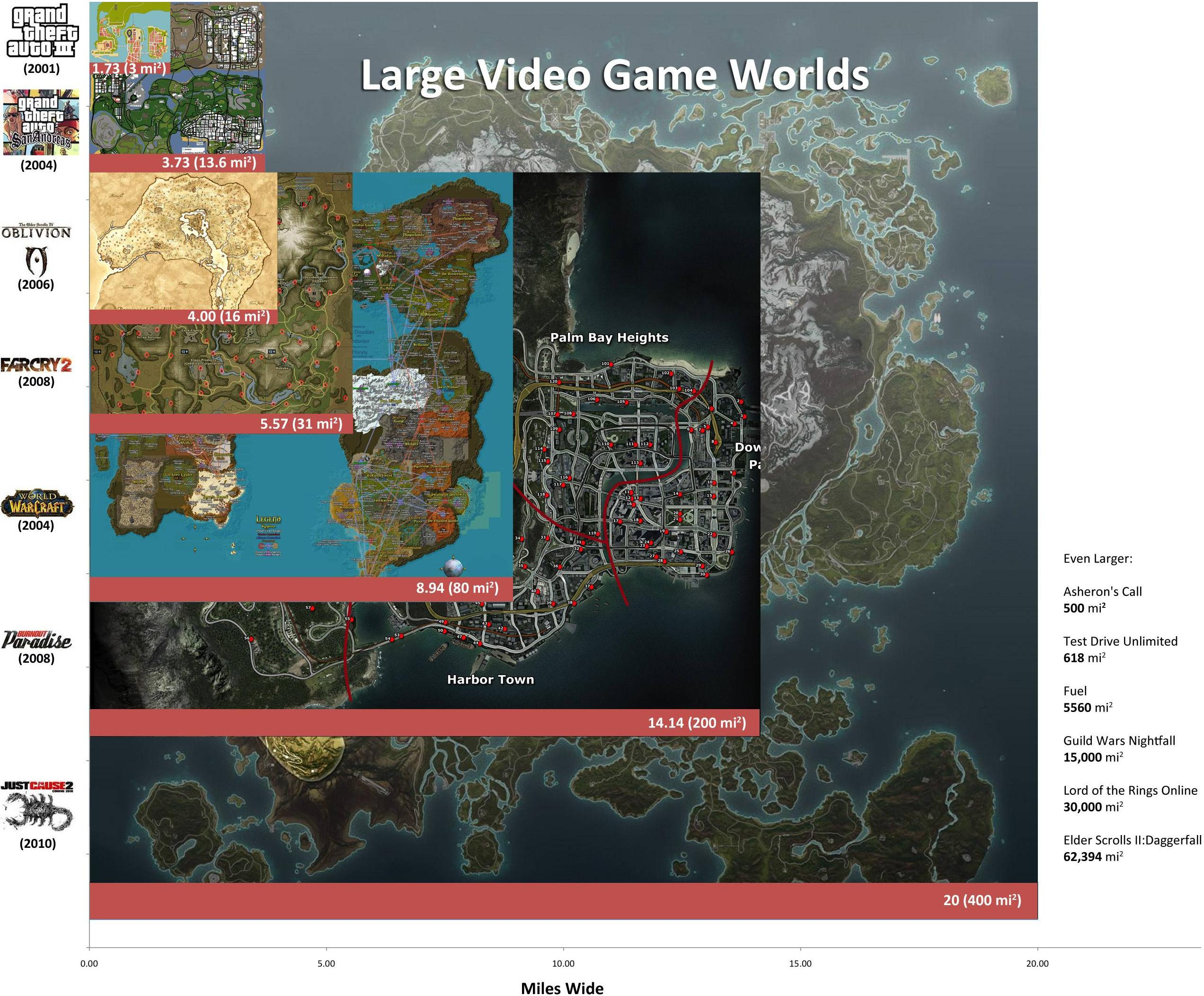Select the Burnout Paradise logo

click(37, 640)
